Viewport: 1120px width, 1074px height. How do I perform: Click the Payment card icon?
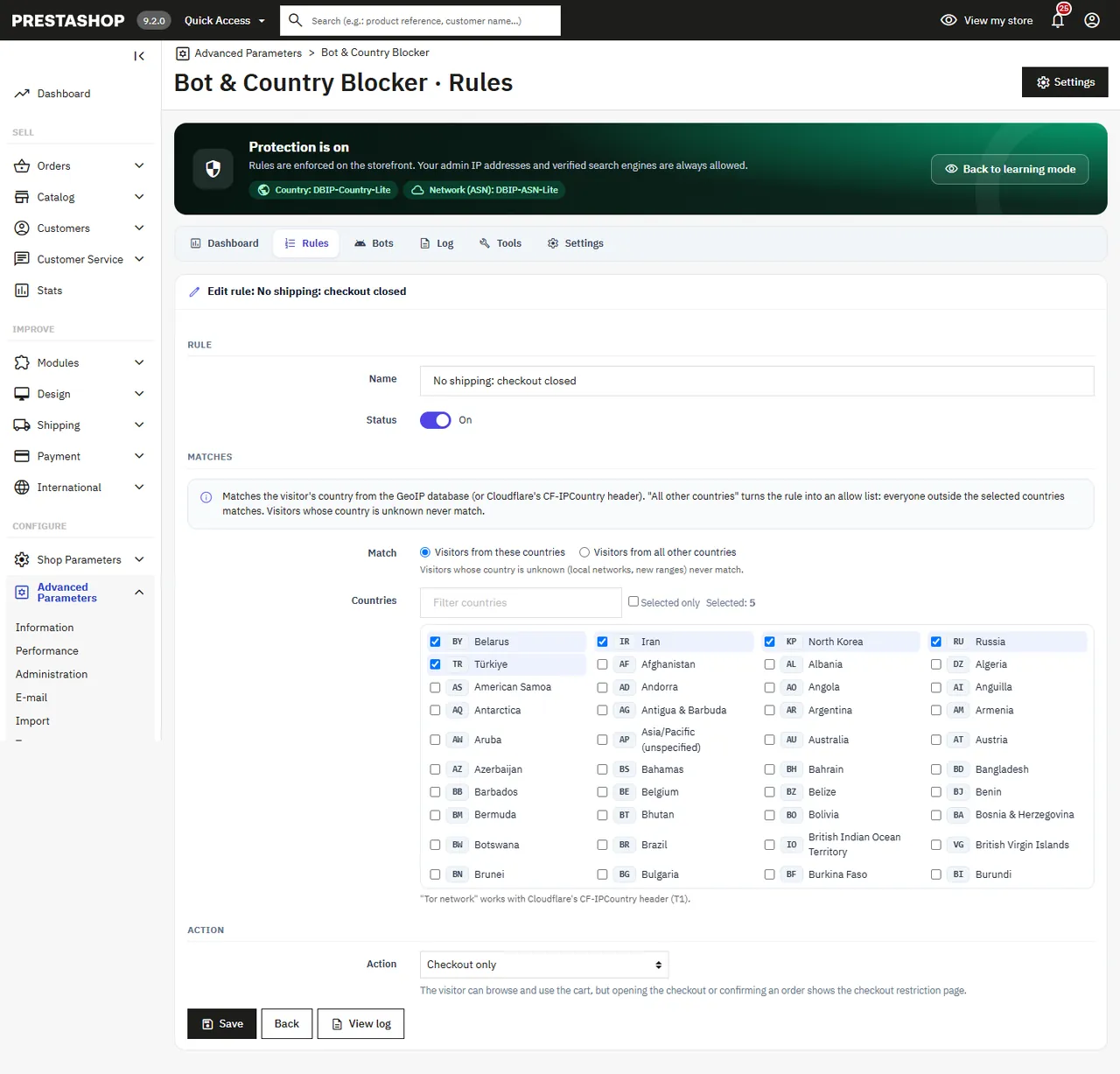(22, 456)
